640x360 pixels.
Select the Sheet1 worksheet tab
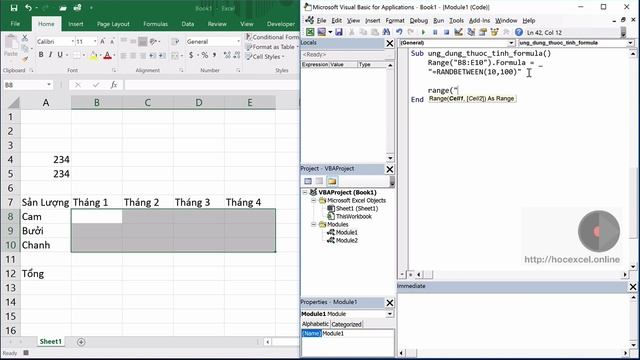[51, 342]
